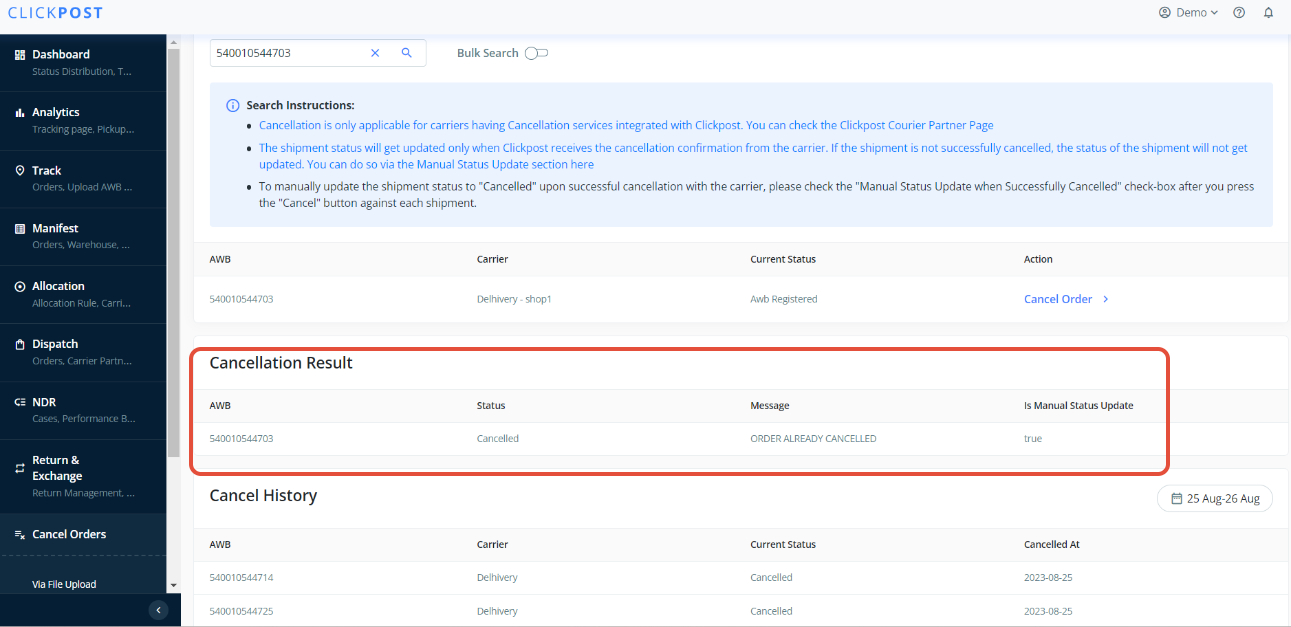Click Is Manual Status Update column header
Image resolution: width=1291 pixels, height=627 pixels.
(x=1078, y=406)
